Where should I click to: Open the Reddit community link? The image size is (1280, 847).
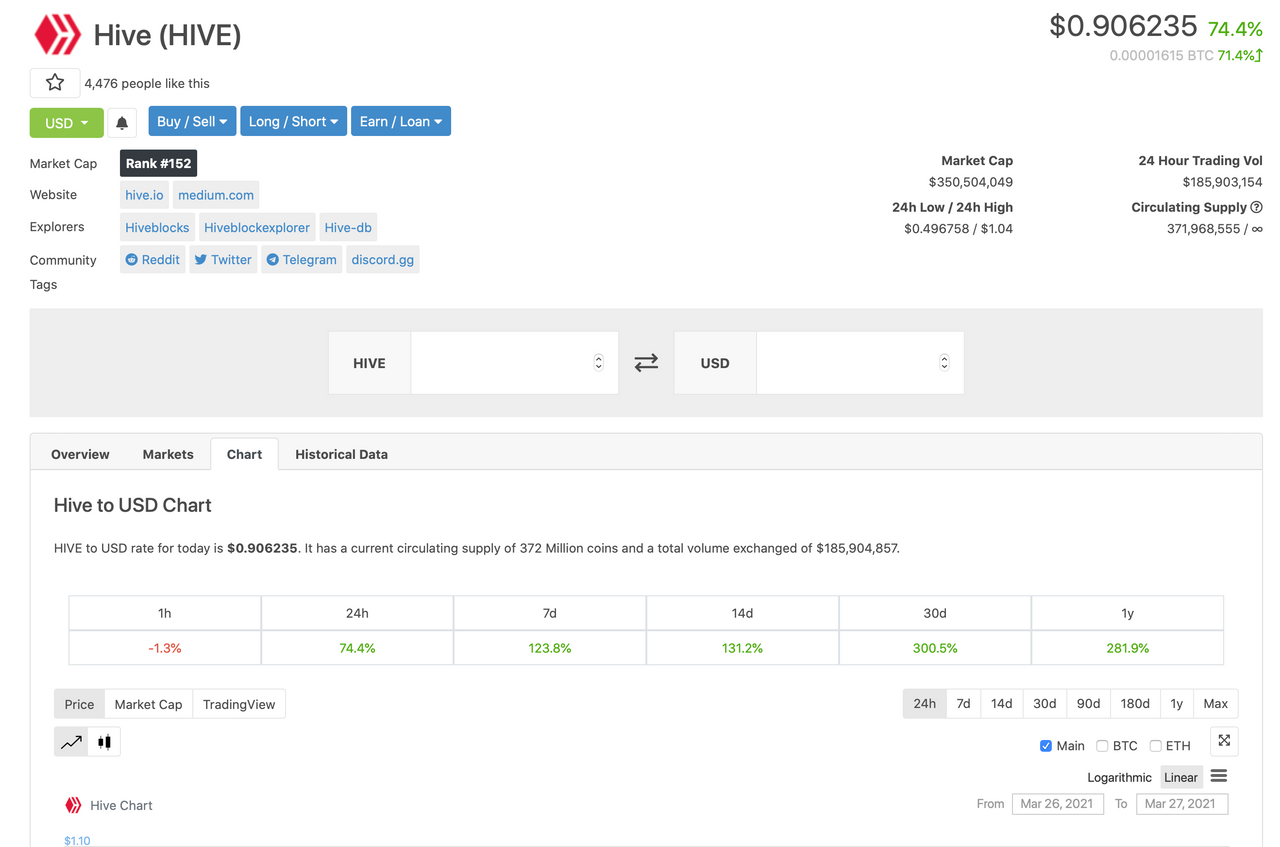[x=152, y=259]
